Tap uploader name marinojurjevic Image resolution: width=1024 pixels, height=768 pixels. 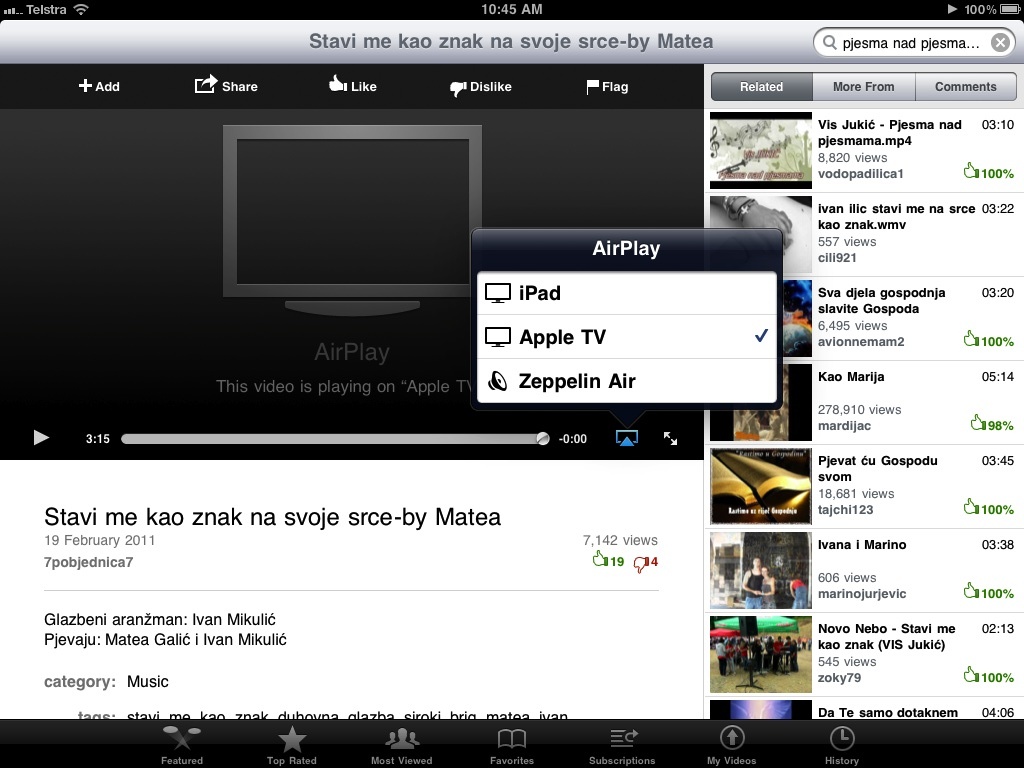coord(862,594)
